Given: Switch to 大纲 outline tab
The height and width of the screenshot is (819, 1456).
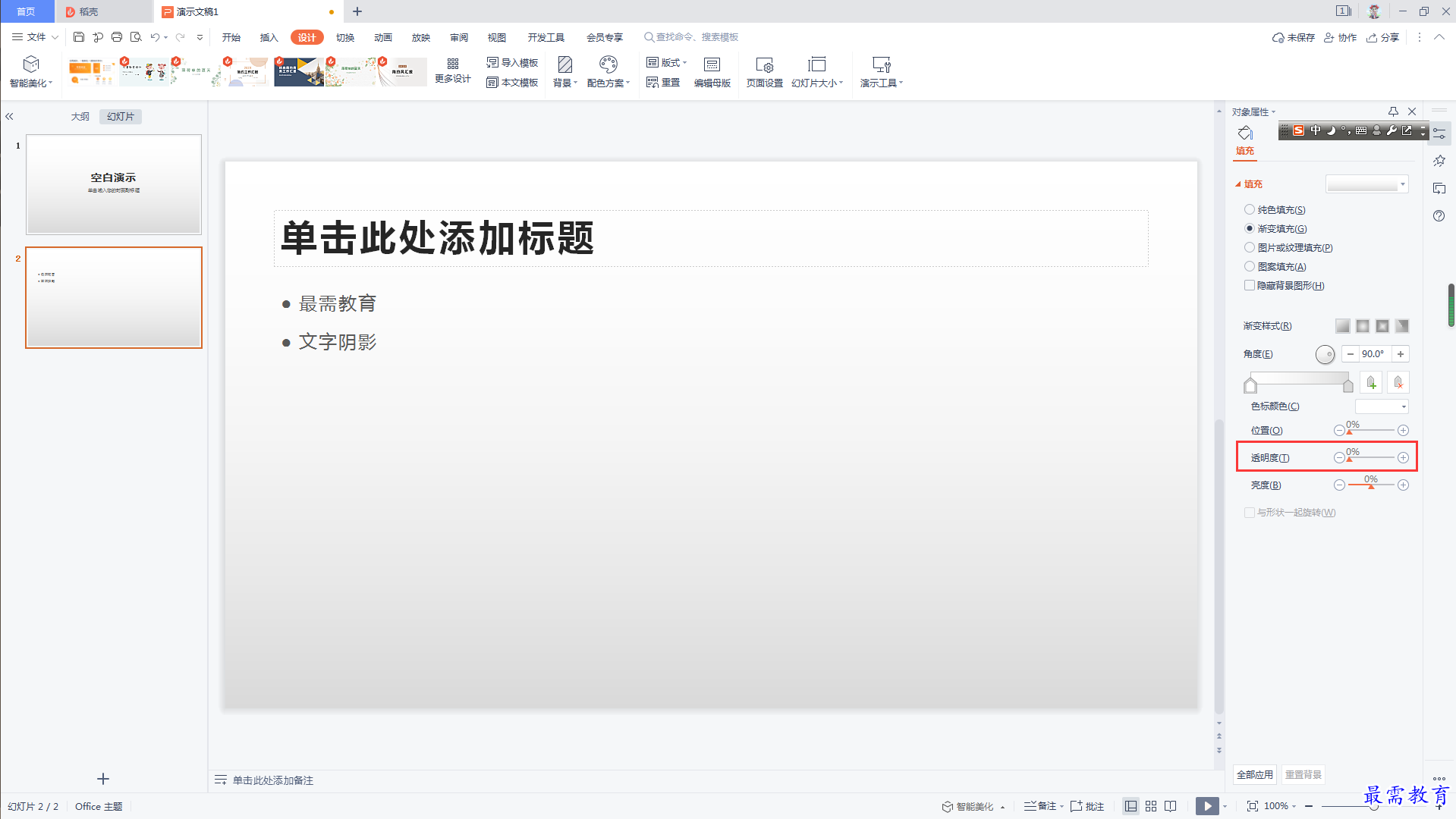Looking at the screenshot, I should [80, 117].
